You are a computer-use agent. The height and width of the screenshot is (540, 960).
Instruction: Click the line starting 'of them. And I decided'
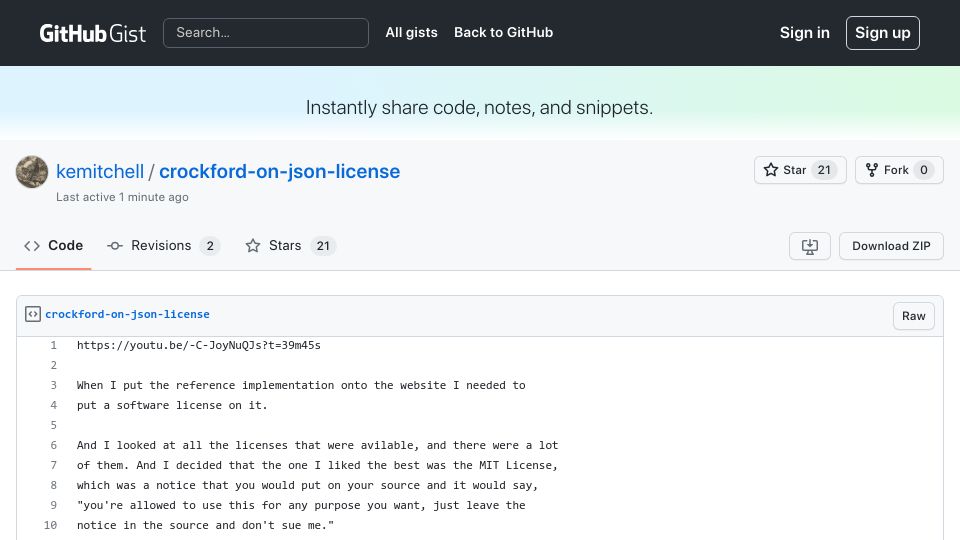[x=317, y=465]
